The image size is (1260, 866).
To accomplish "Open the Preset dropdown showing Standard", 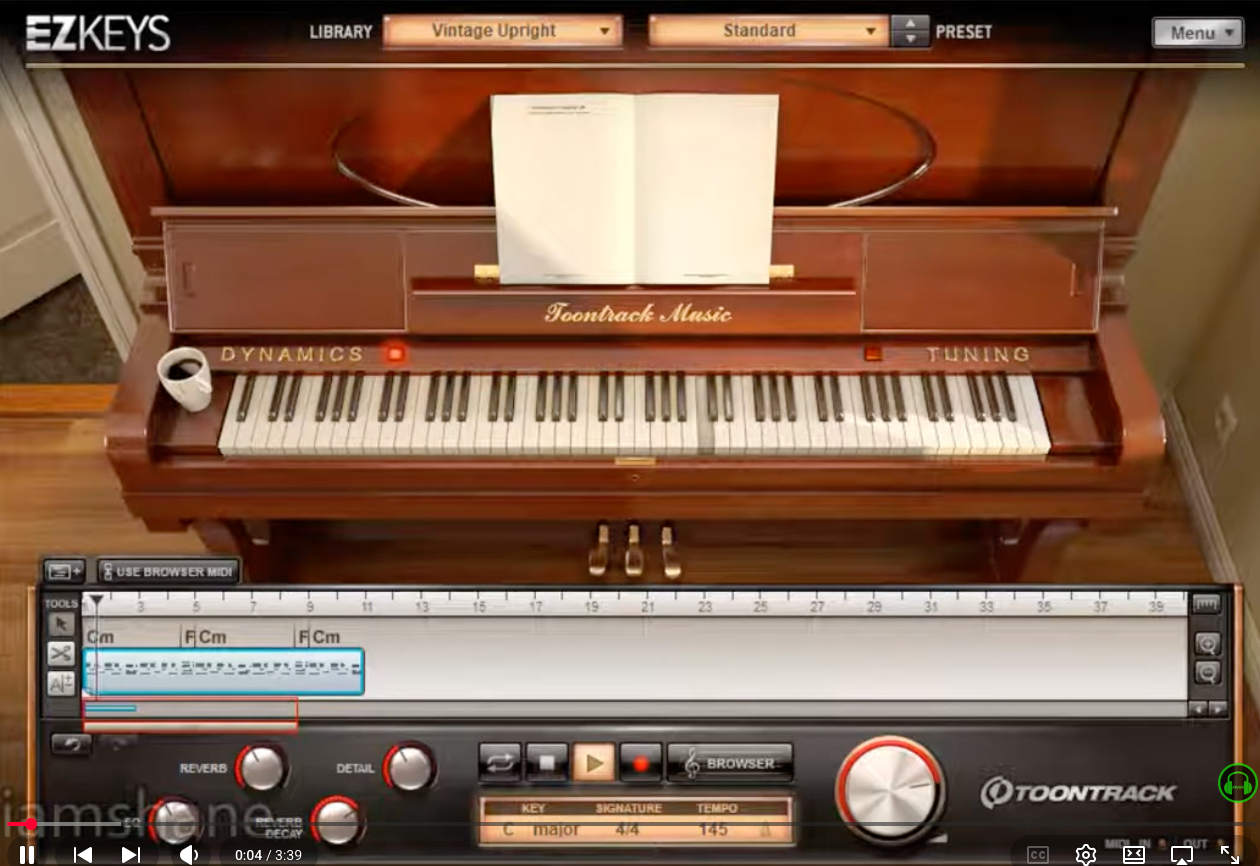I will (768, 31).
